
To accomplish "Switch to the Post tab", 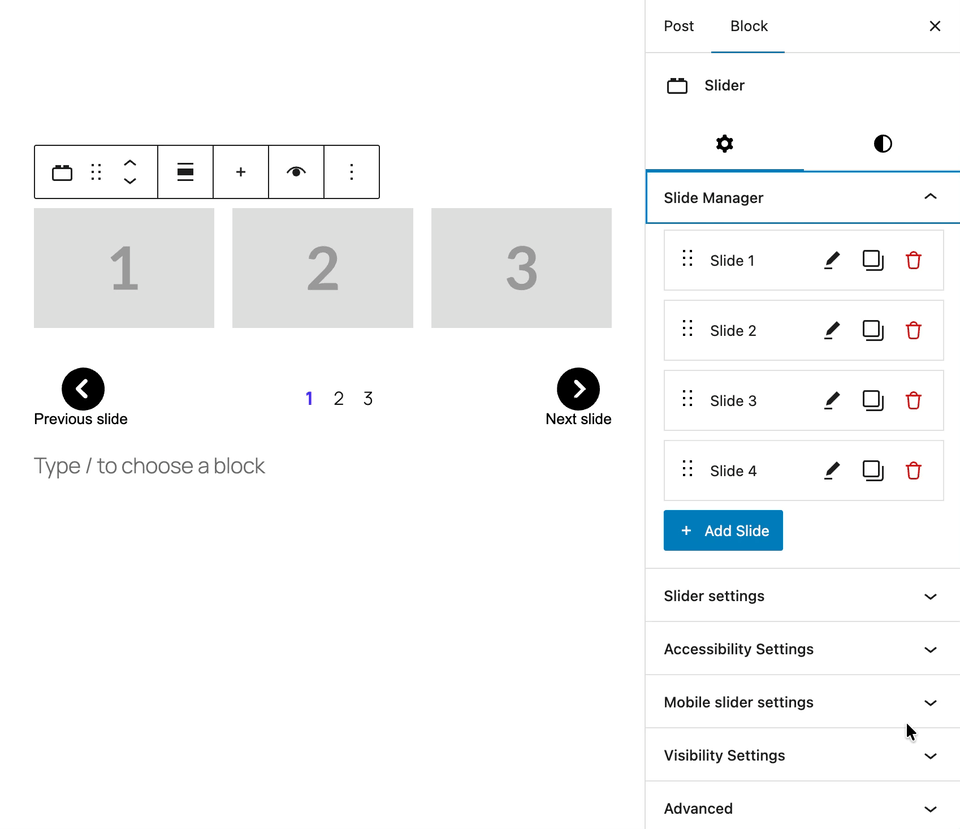I will click(679, 26).
